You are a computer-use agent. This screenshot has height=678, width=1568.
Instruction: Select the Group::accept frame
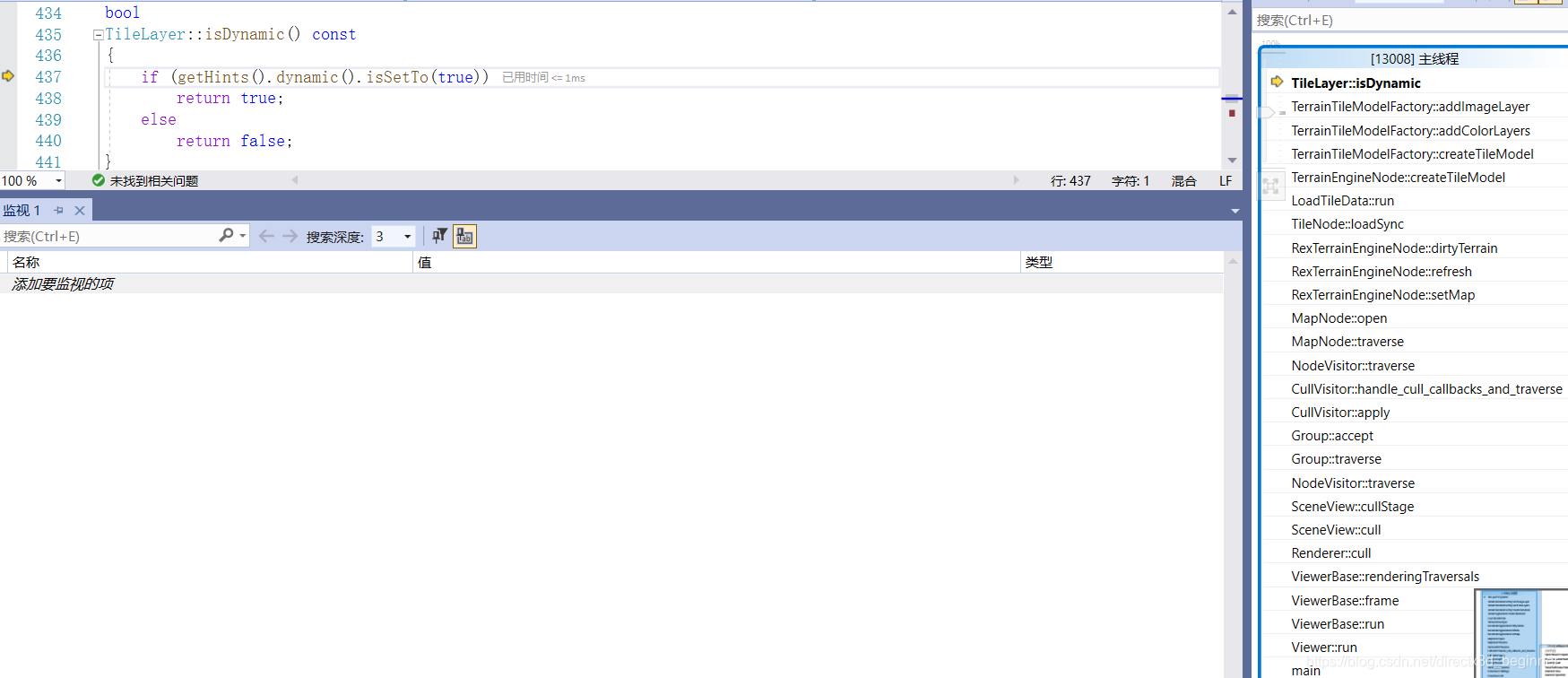[x=1332, y=436]
